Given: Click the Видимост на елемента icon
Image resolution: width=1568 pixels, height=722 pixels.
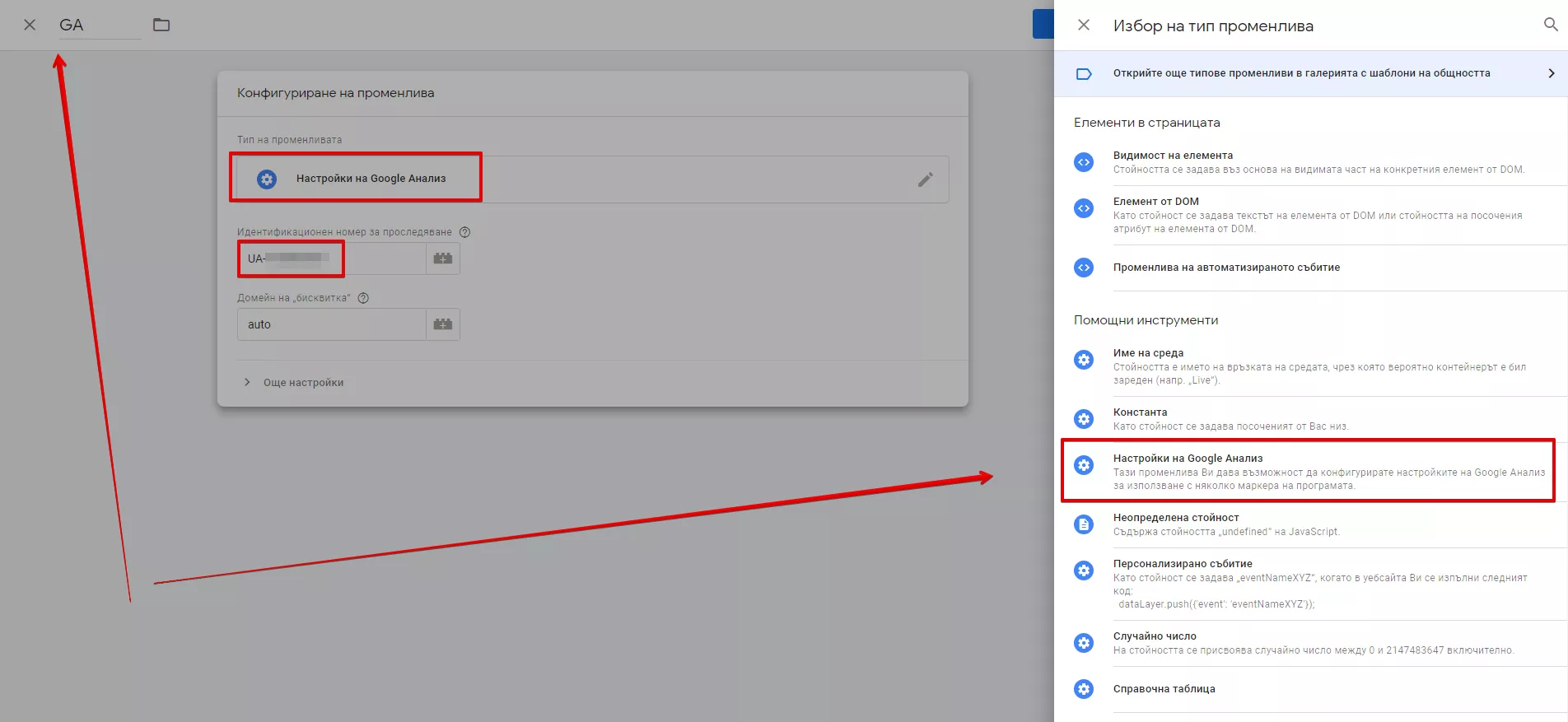Looking at the screenshot, I should (1084, 162).
